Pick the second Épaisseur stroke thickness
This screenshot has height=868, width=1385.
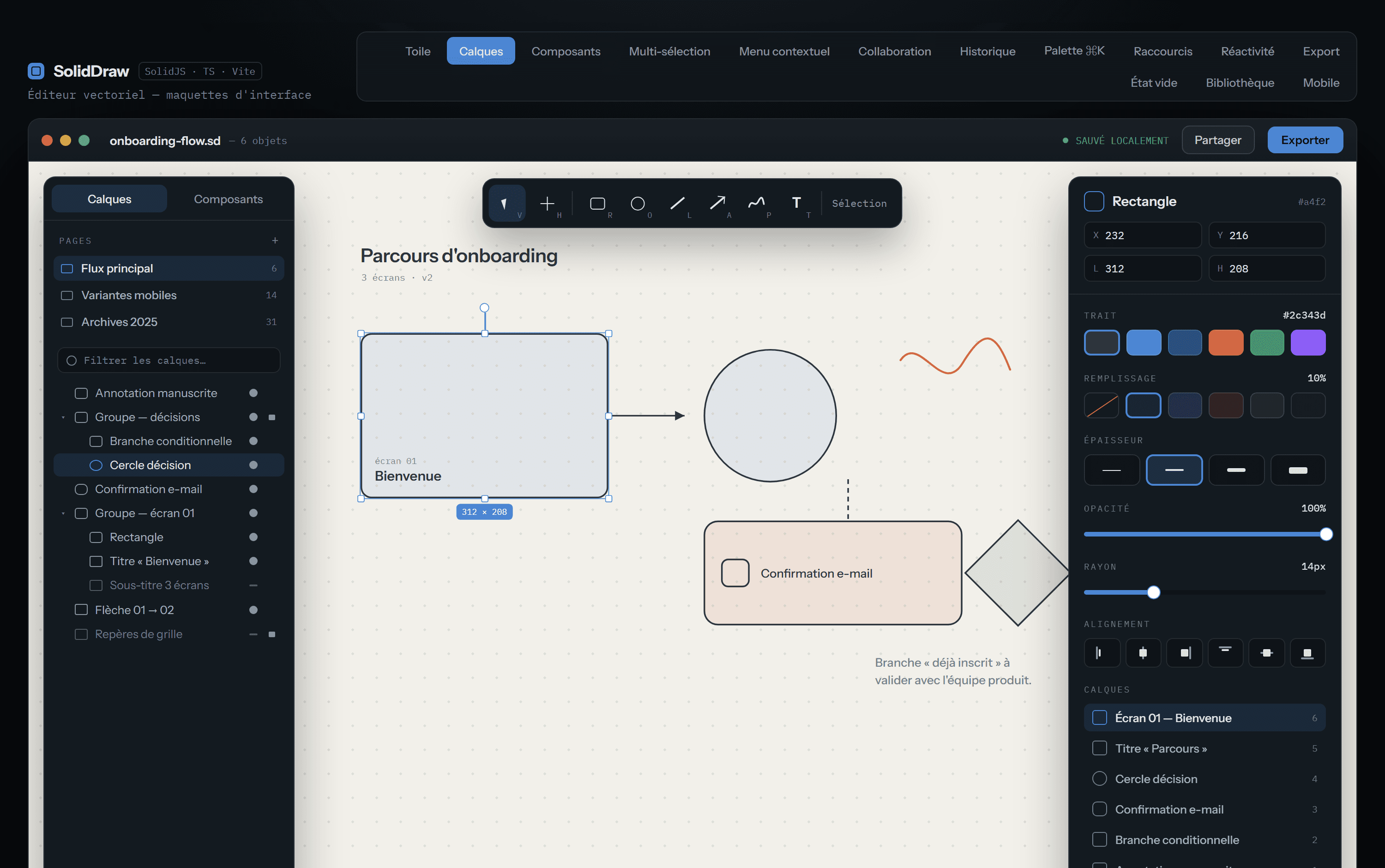point(1174,470)
